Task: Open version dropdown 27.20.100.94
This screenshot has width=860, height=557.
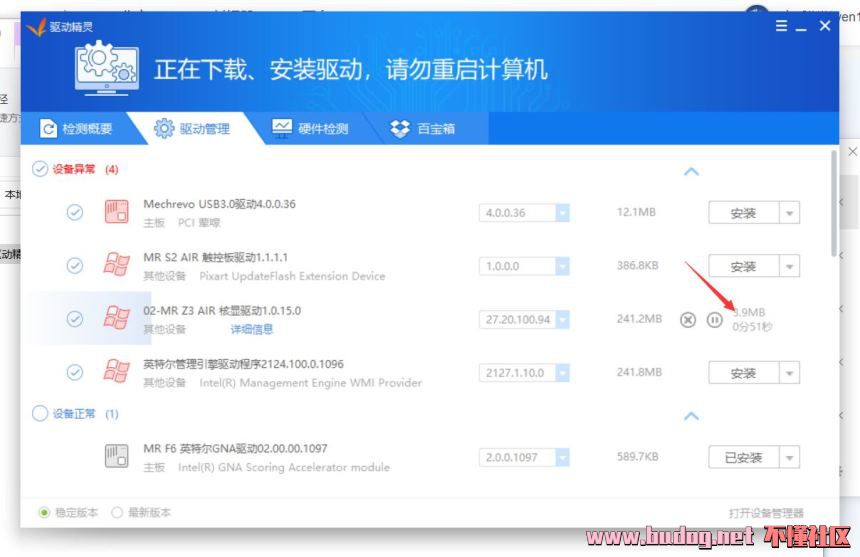Action: click(562, 320)
